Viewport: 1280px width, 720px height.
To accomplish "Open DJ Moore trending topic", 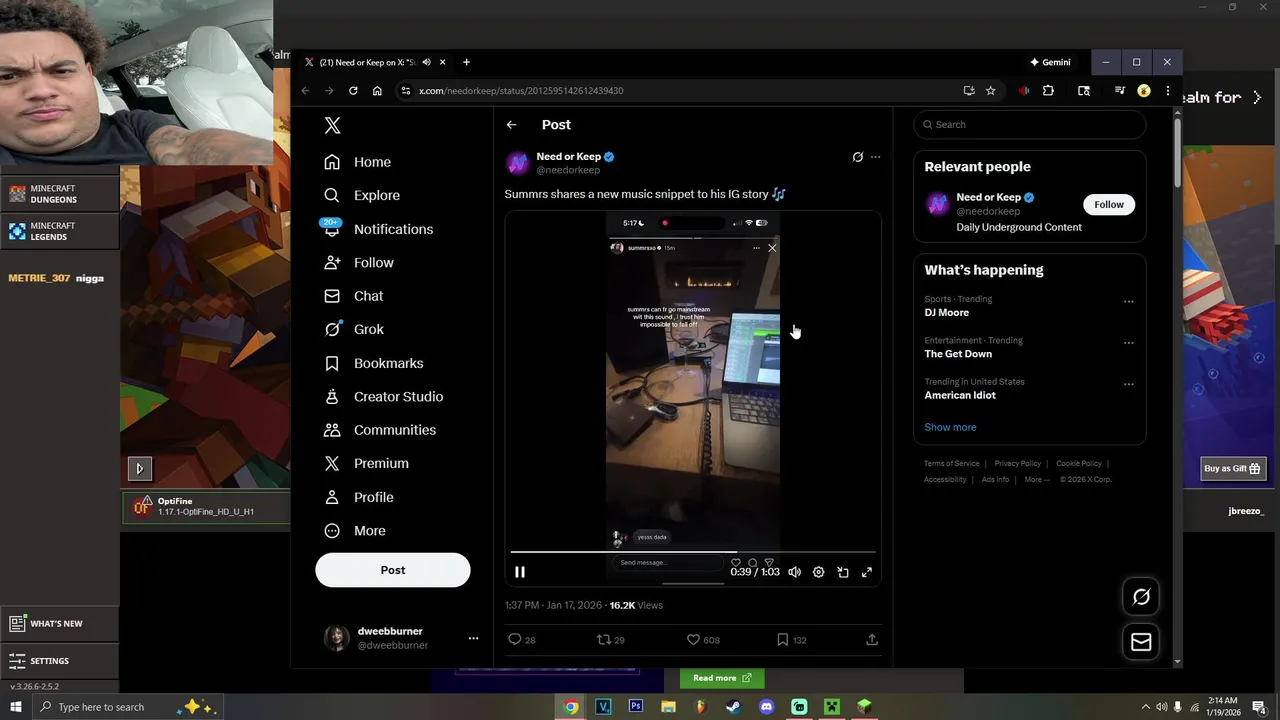I will click(x=946, y=312).
